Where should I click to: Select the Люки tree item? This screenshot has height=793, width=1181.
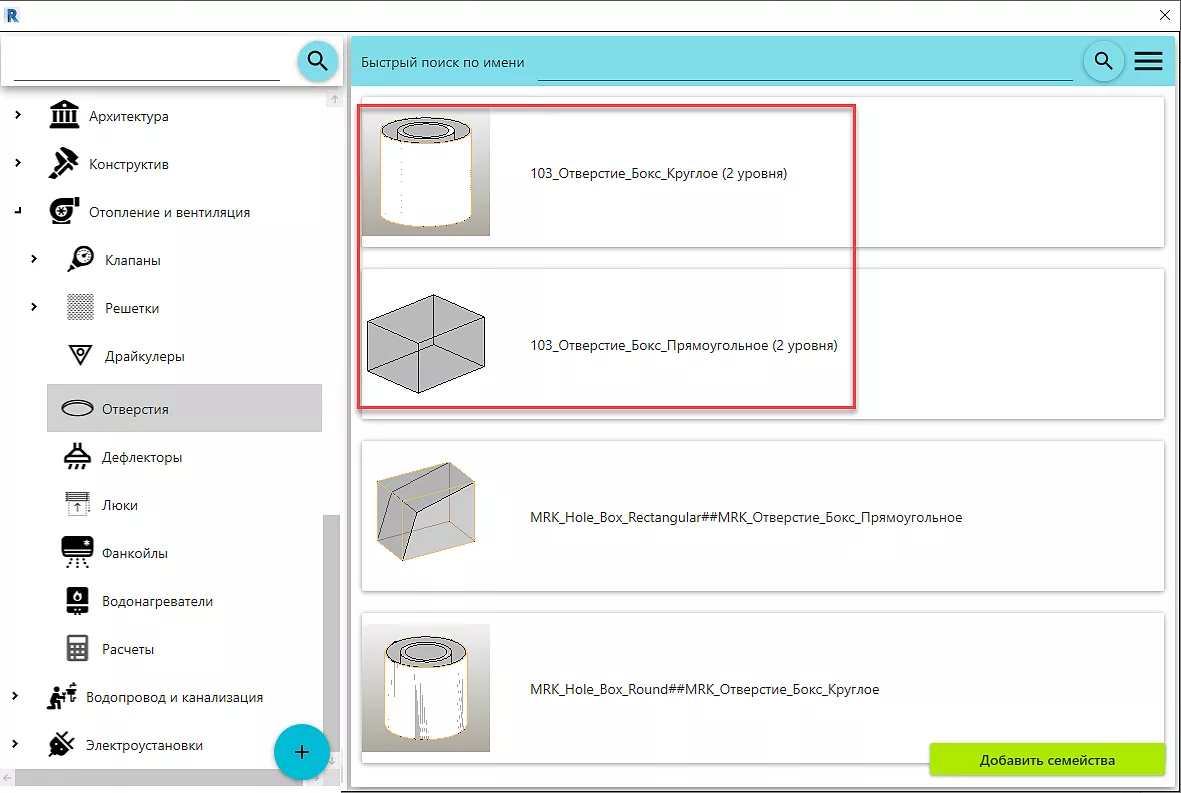(x=120, y=505)
